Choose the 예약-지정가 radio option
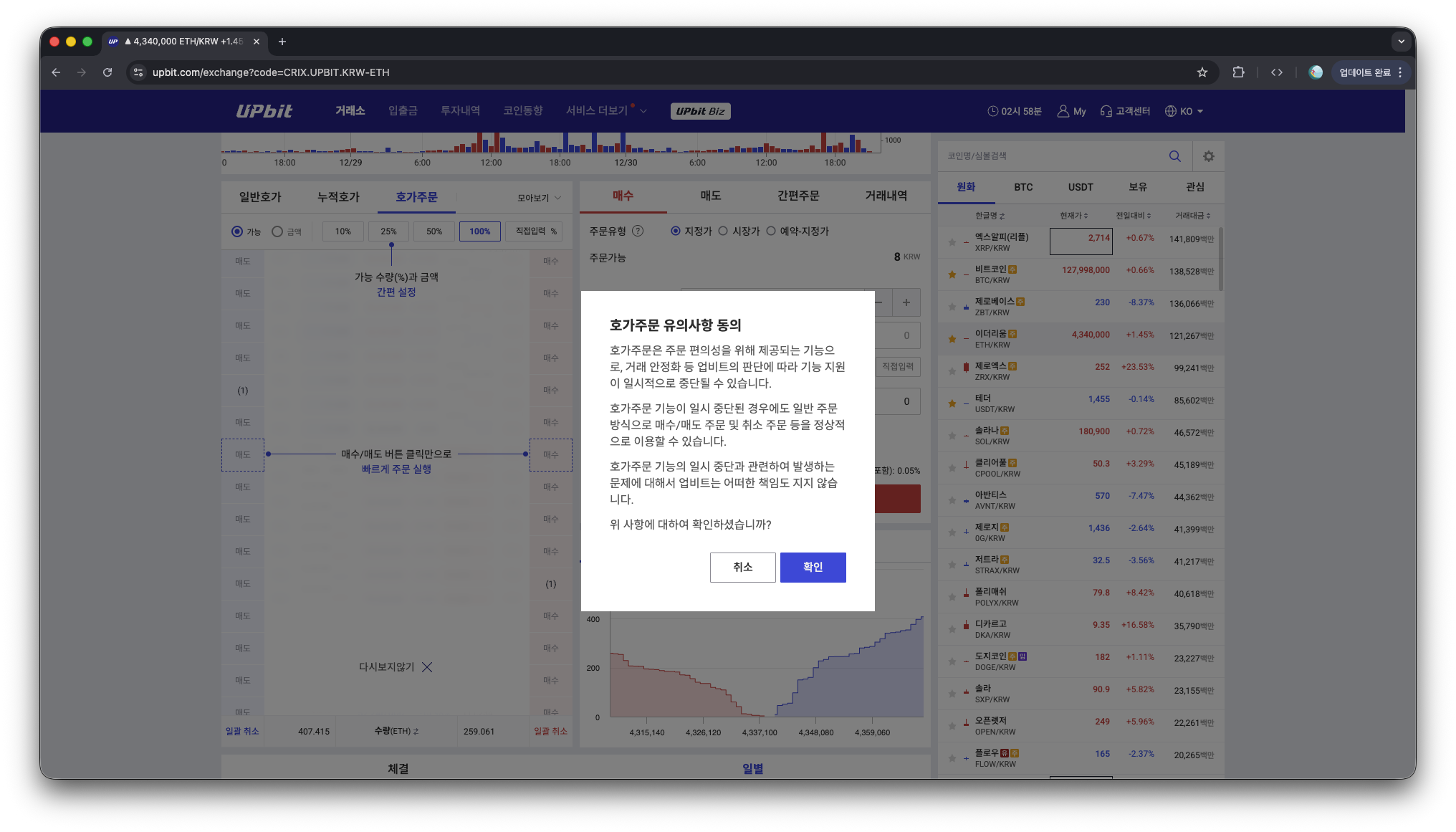Screen dimensions: 1456x832 (771, 231)
